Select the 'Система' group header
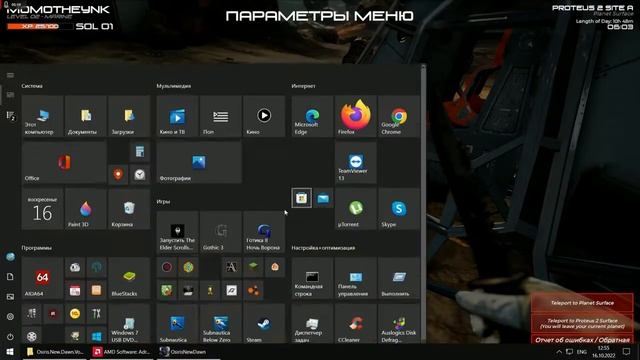Viewport: 640px width, 360px height. click(x=32, y=86)
